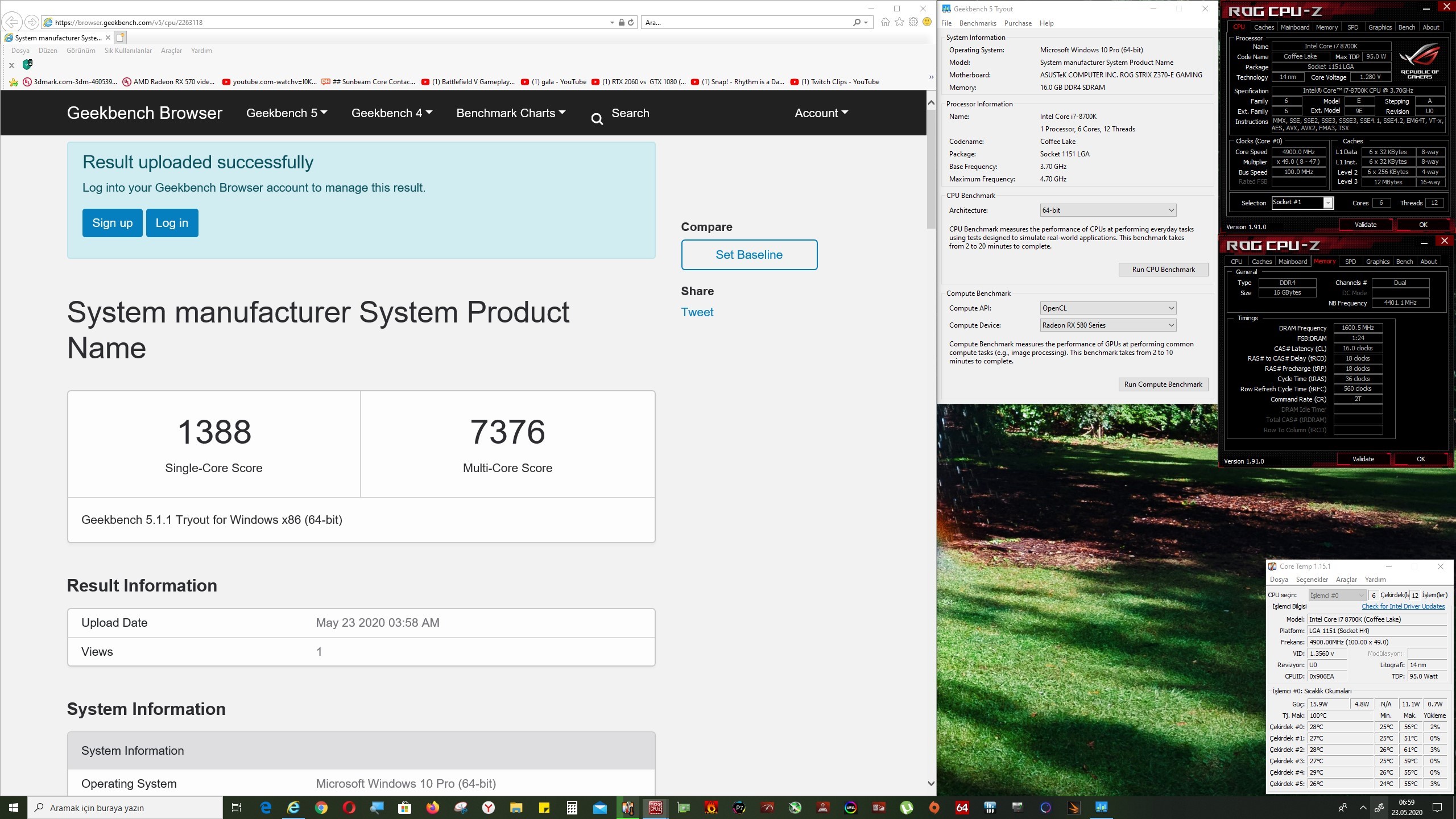
Task: Click the scrollbar down arrow in browser
Action: (931, 783)
